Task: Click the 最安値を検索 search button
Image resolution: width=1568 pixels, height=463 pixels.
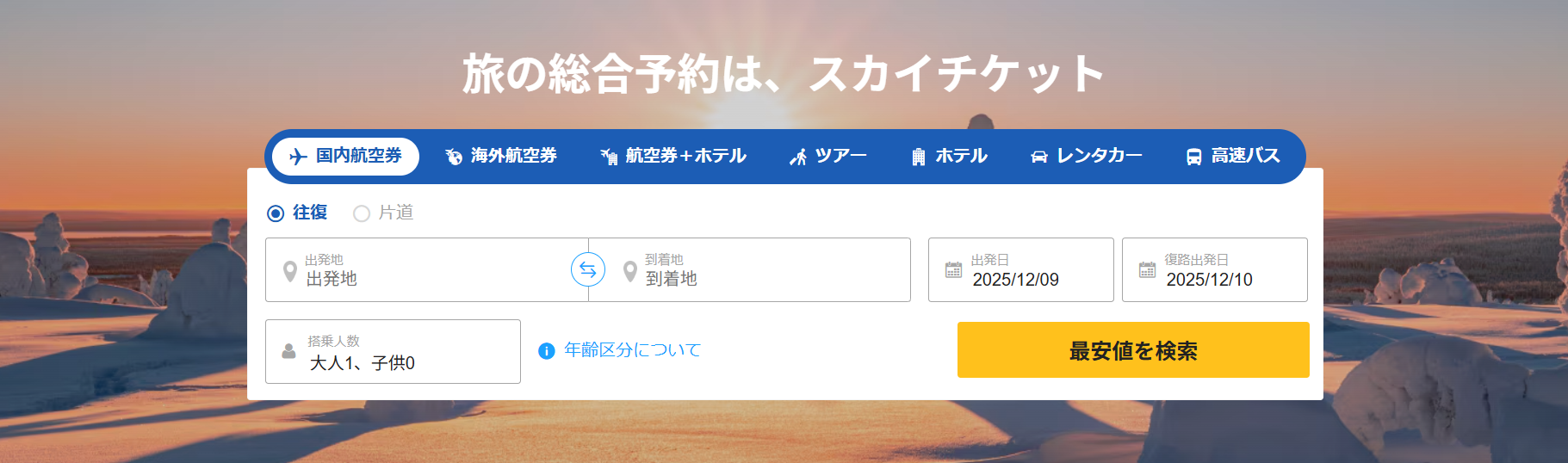Action: pos(1133,350)
